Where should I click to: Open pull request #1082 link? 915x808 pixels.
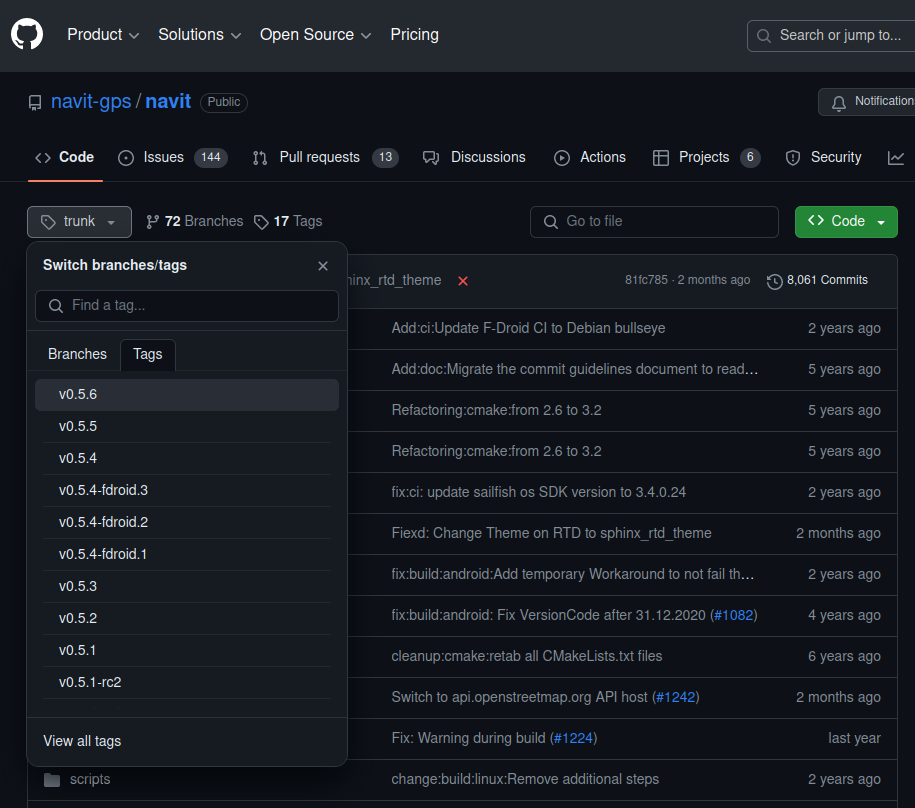click(x=734, y=615)
